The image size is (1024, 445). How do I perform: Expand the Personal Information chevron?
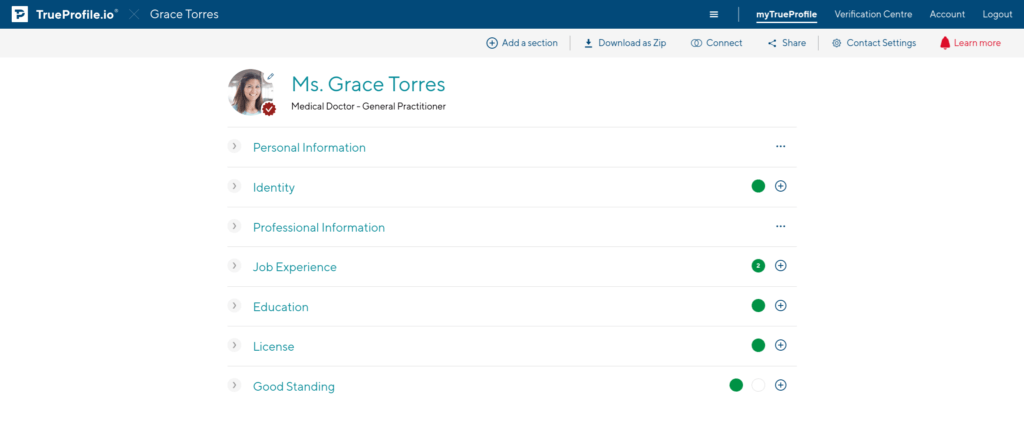234,146
